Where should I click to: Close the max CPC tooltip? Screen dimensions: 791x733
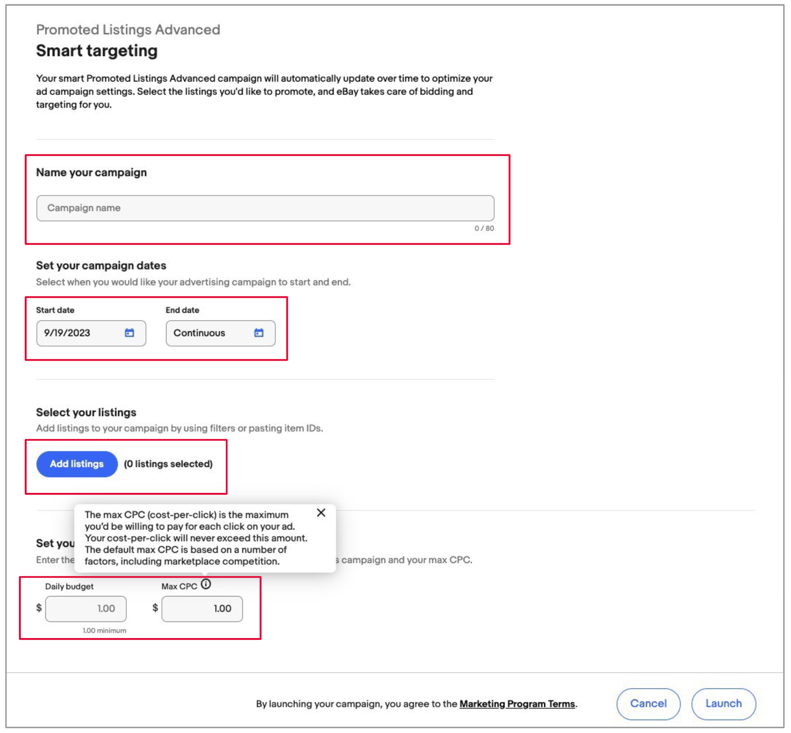[x=321, y=513]
